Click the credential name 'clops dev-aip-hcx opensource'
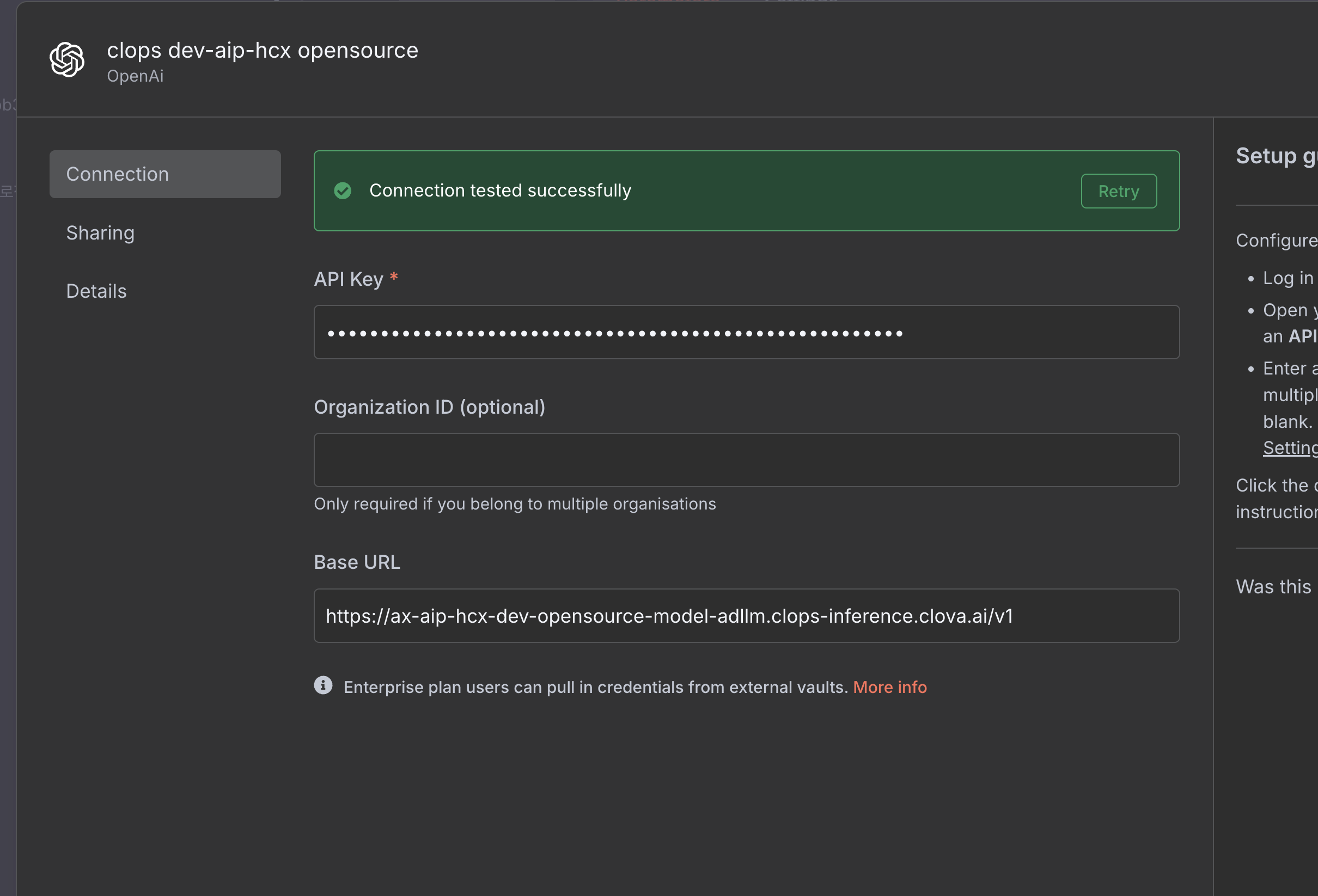 263,51
